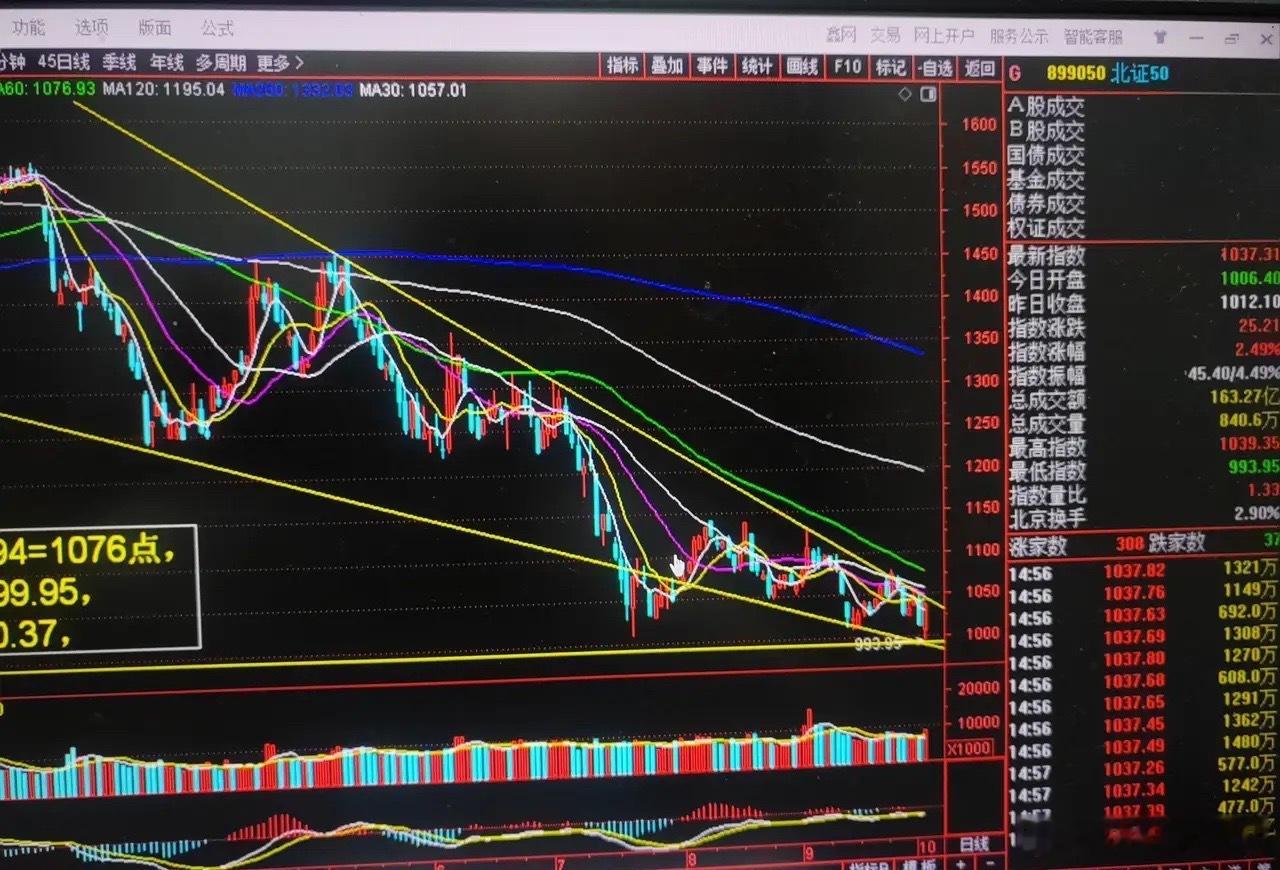Viewport: 1280px width, 870px height.
Task: Toggle the panel layout icon beside diamond
Action: pyautogui.click(x=928, y=94)
